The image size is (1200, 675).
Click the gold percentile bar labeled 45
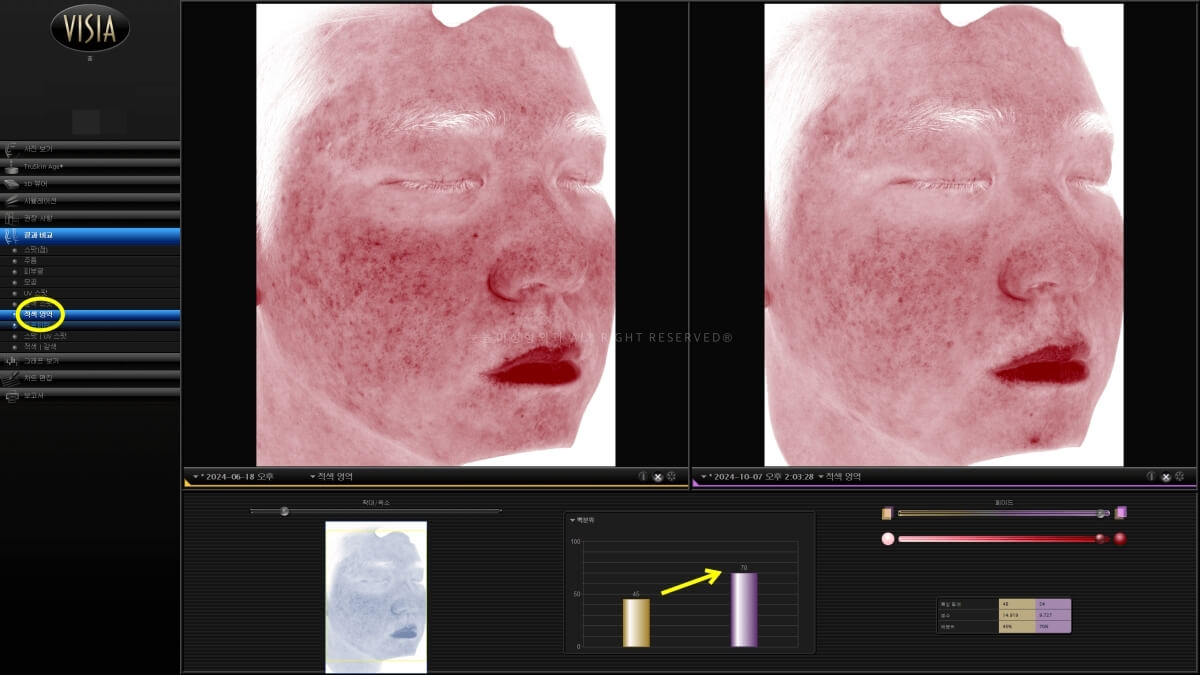(x=636, y=623)
